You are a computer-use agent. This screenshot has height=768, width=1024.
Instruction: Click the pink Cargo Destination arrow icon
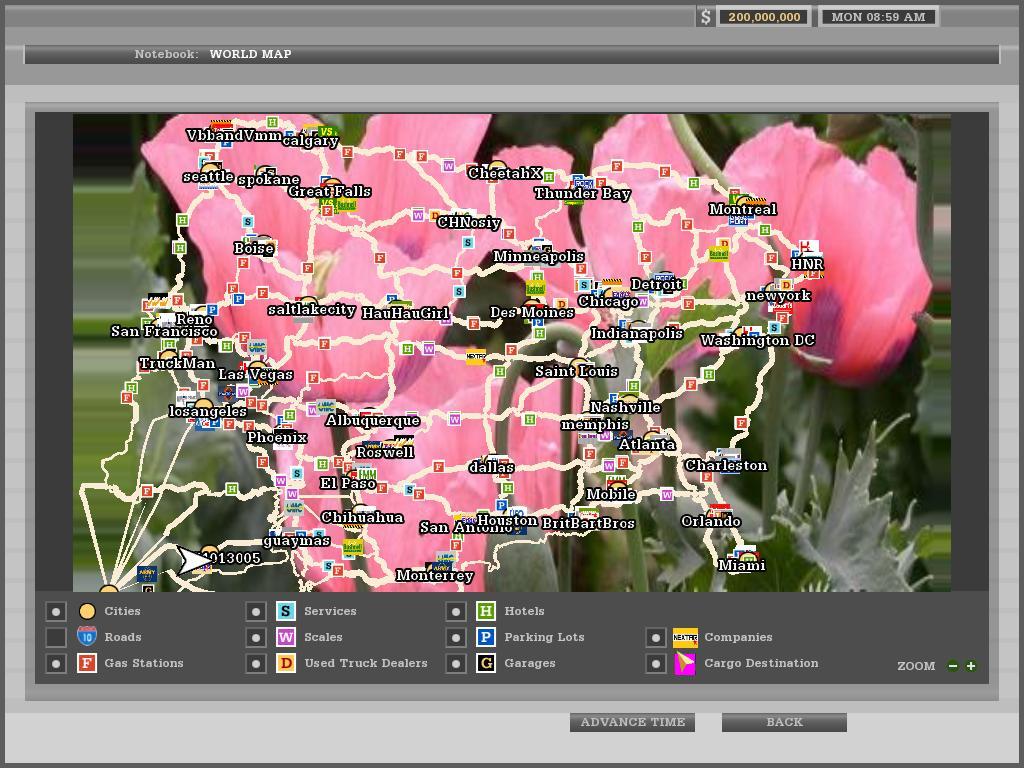point(685,663)
